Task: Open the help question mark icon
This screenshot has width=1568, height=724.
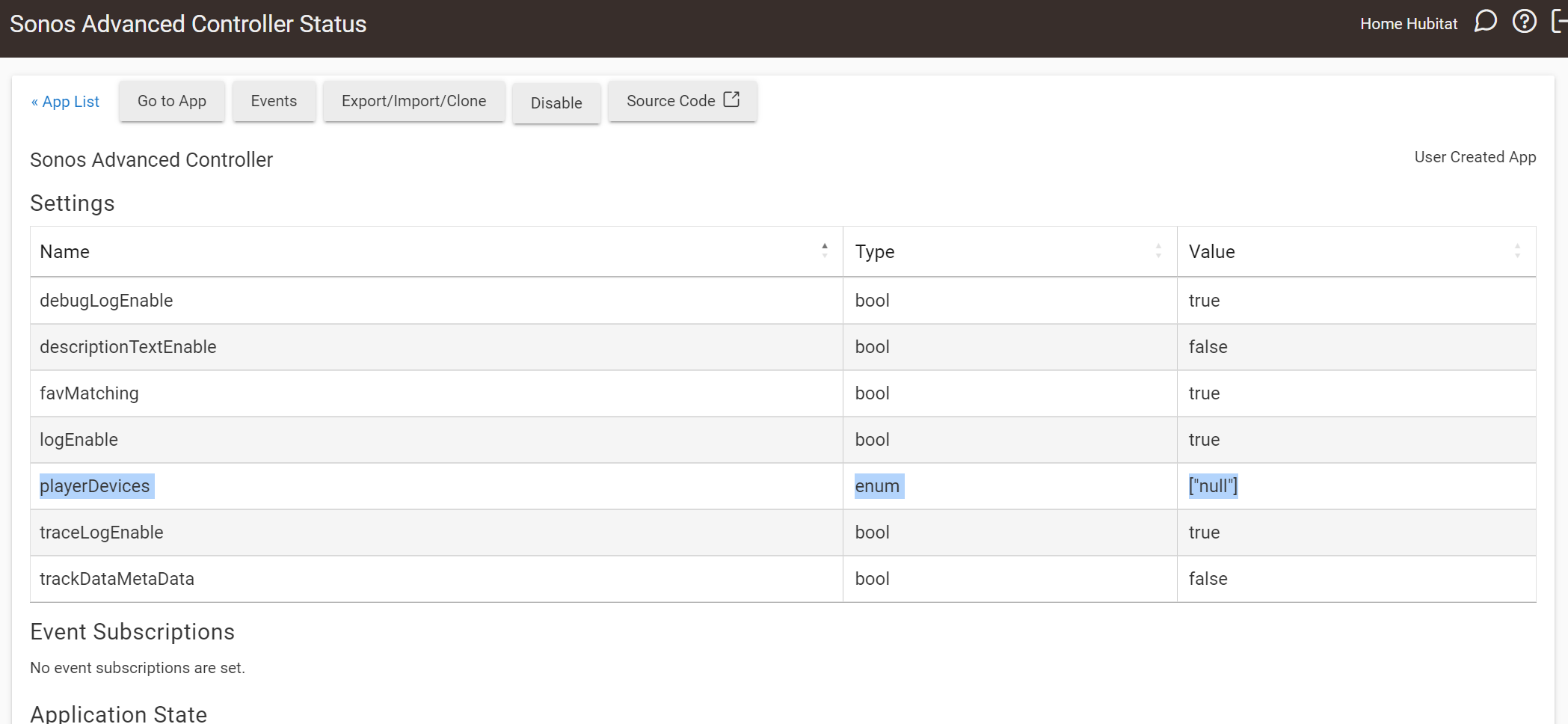Action: coord(1524,22)
